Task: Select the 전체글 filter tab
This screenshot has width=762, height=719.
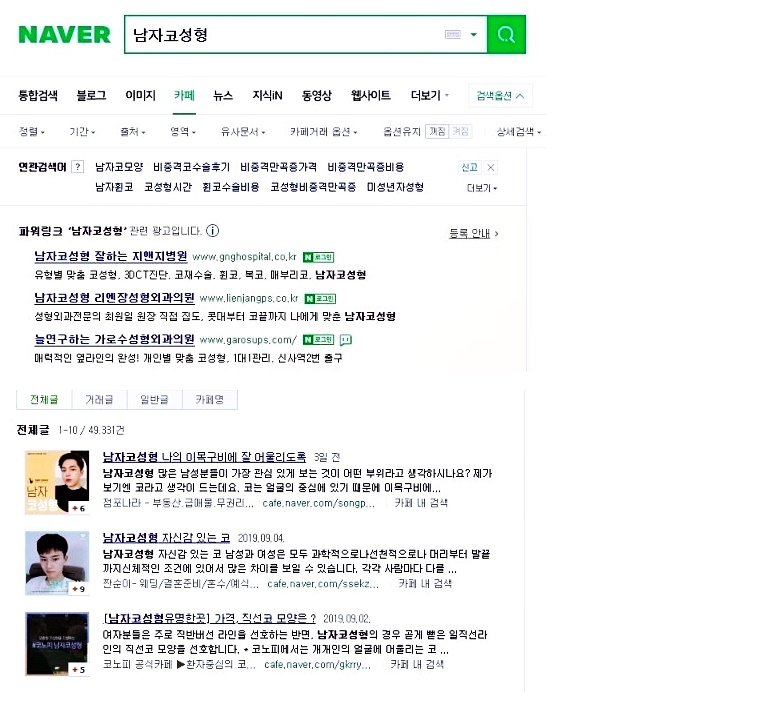Action: click(x=44, y=400)
